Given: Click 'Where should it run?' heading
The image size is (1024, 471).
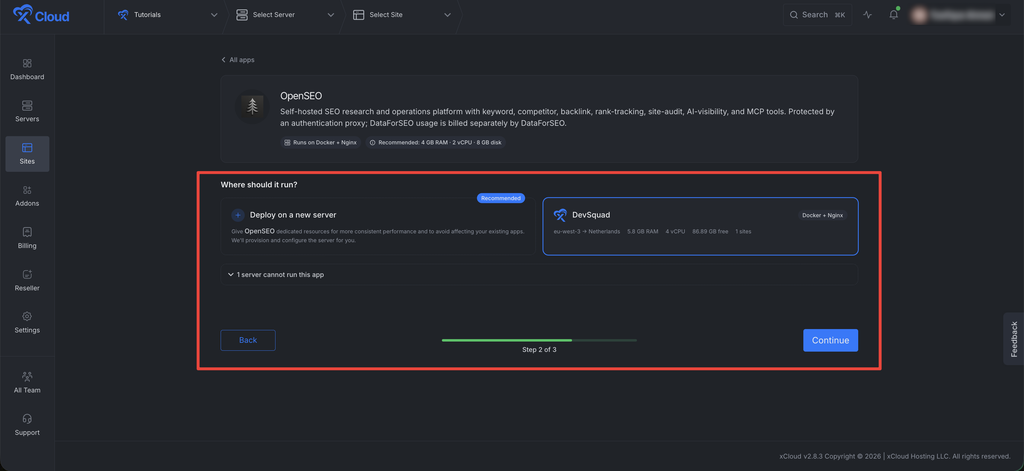Looking at the screenshot, I should click(259, 185).
